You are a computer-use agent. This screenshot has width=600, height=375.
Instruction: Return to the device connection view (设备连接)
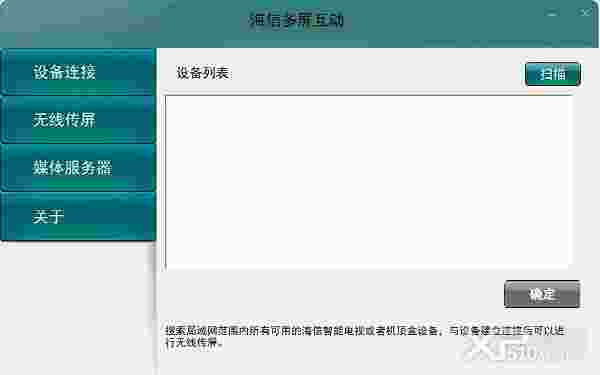[x=78, y=72]
